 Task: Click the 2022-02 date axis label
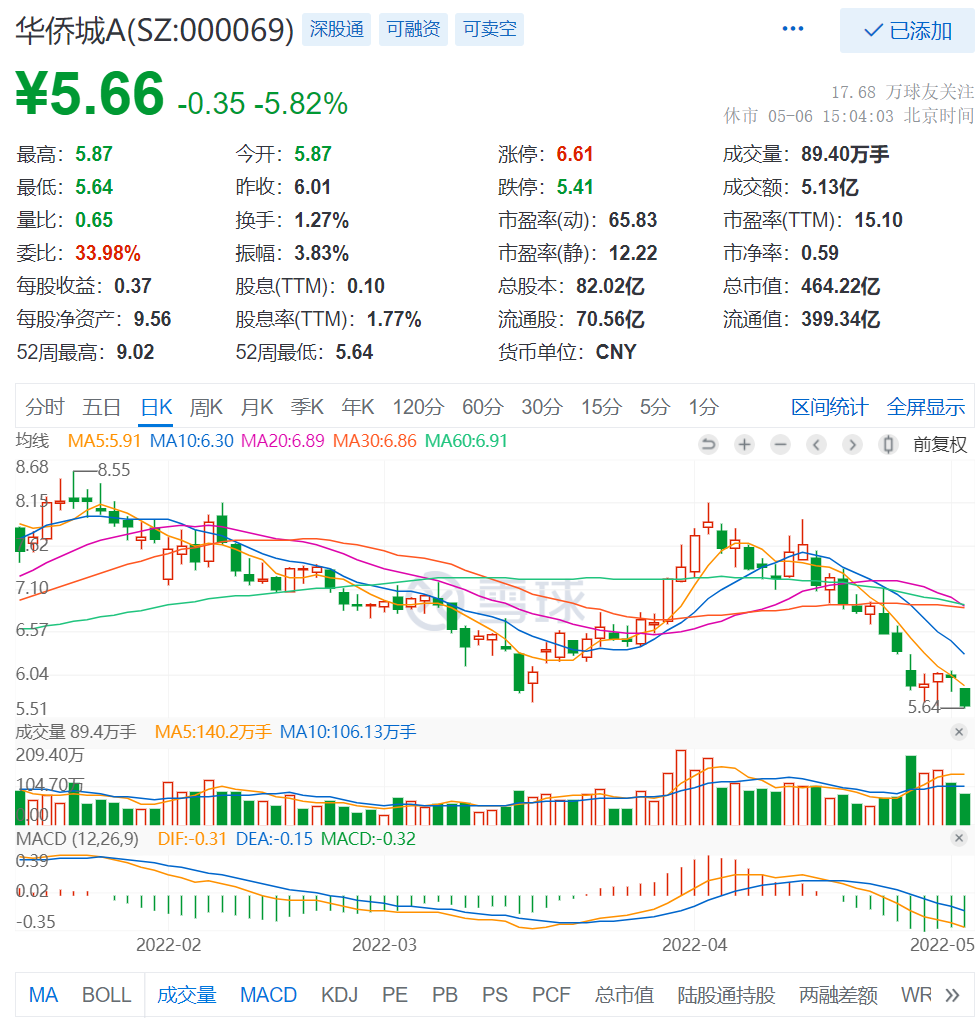coord(168,945)
